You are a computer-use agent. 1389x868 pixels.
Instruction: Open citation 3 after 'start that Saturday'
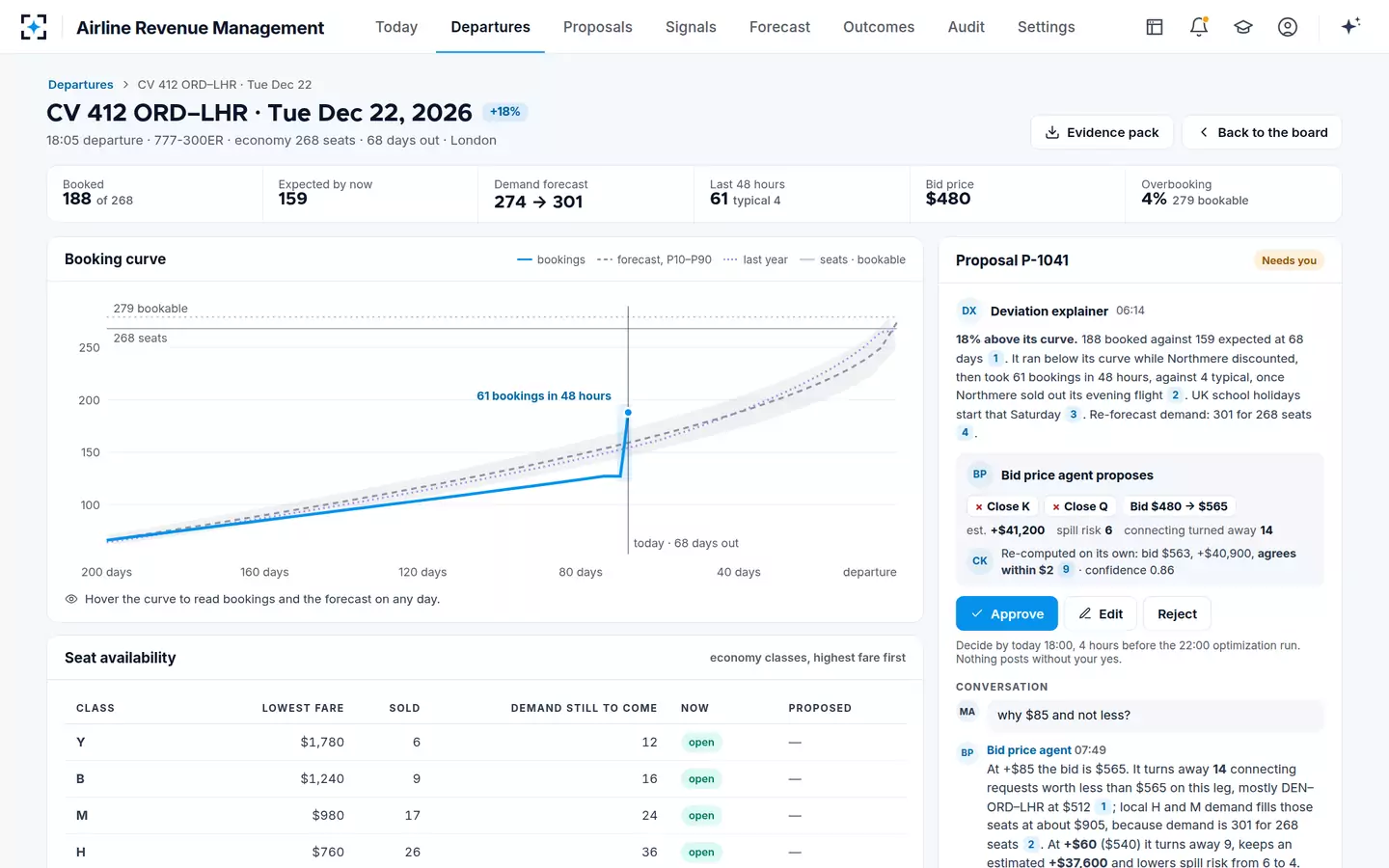1073,415
